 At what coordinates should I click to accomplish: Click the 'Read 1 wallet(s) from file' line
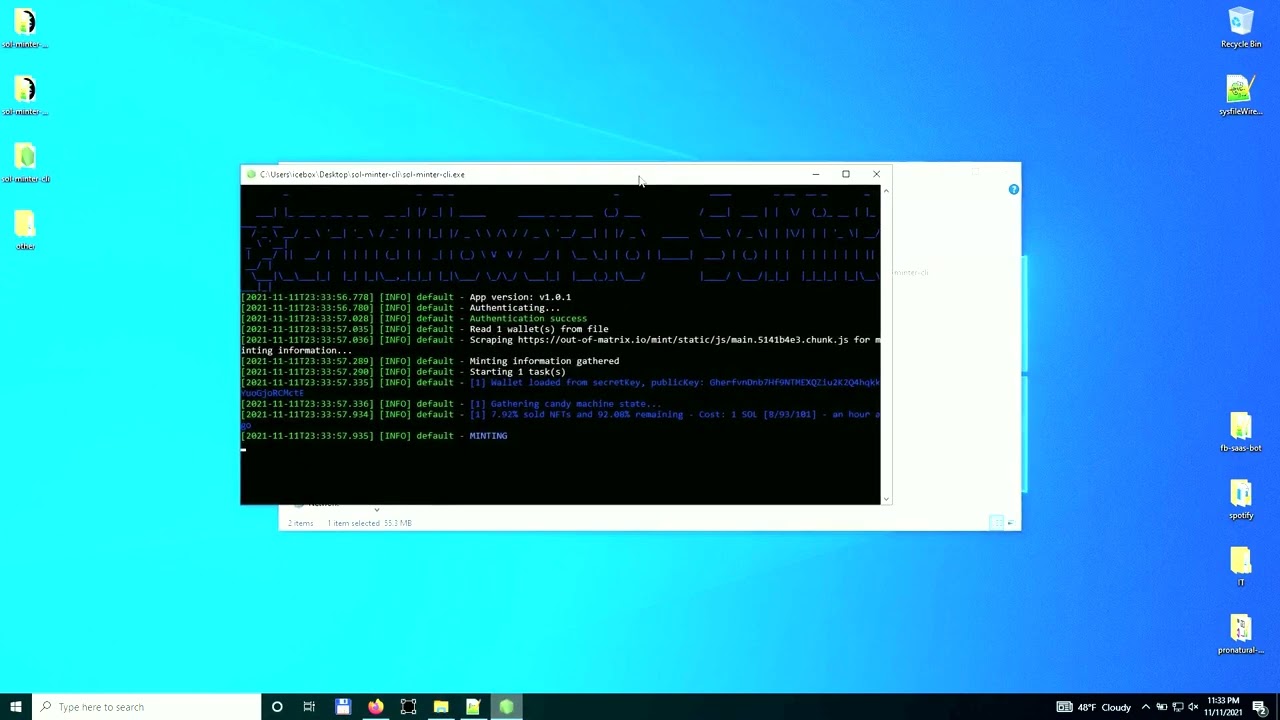click(538, 329)
